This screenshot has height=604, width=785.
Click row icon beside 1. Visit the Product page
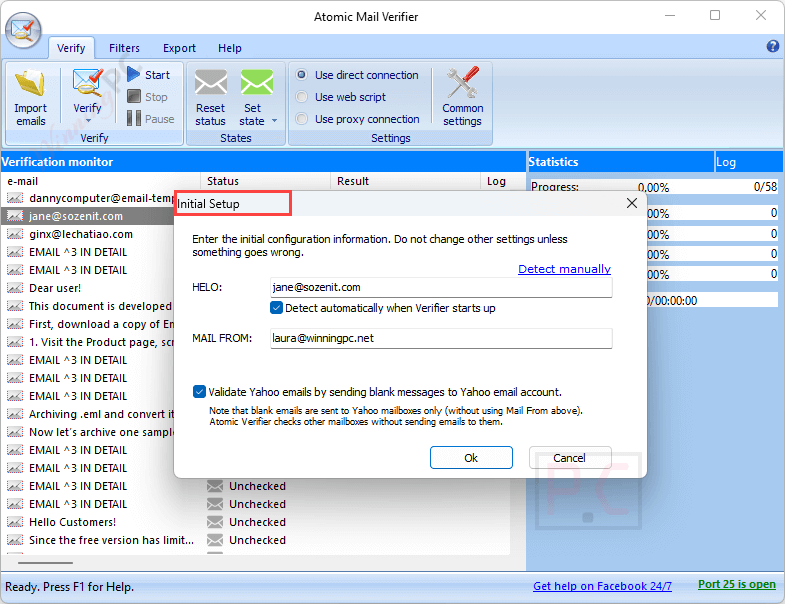click(x=15, y=343)
